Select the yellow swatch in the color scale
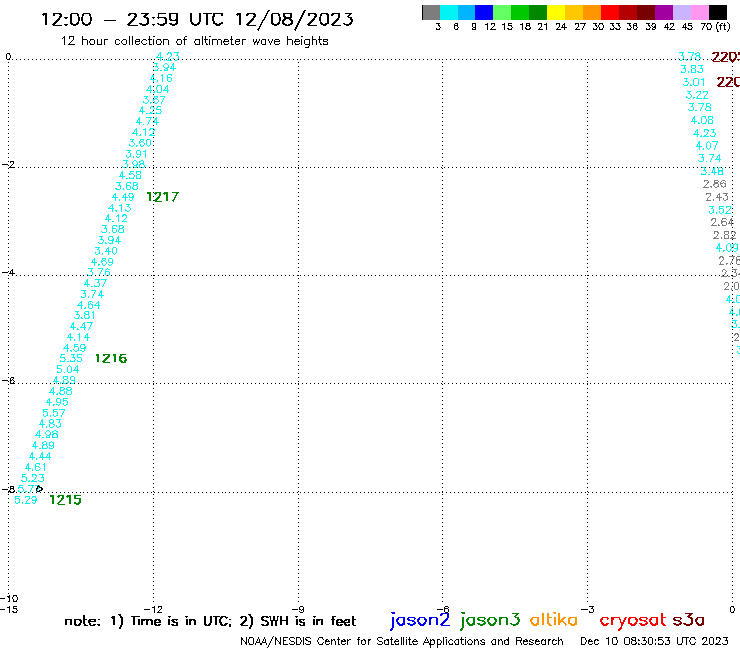740x650 pixels. tap(556, 12)
